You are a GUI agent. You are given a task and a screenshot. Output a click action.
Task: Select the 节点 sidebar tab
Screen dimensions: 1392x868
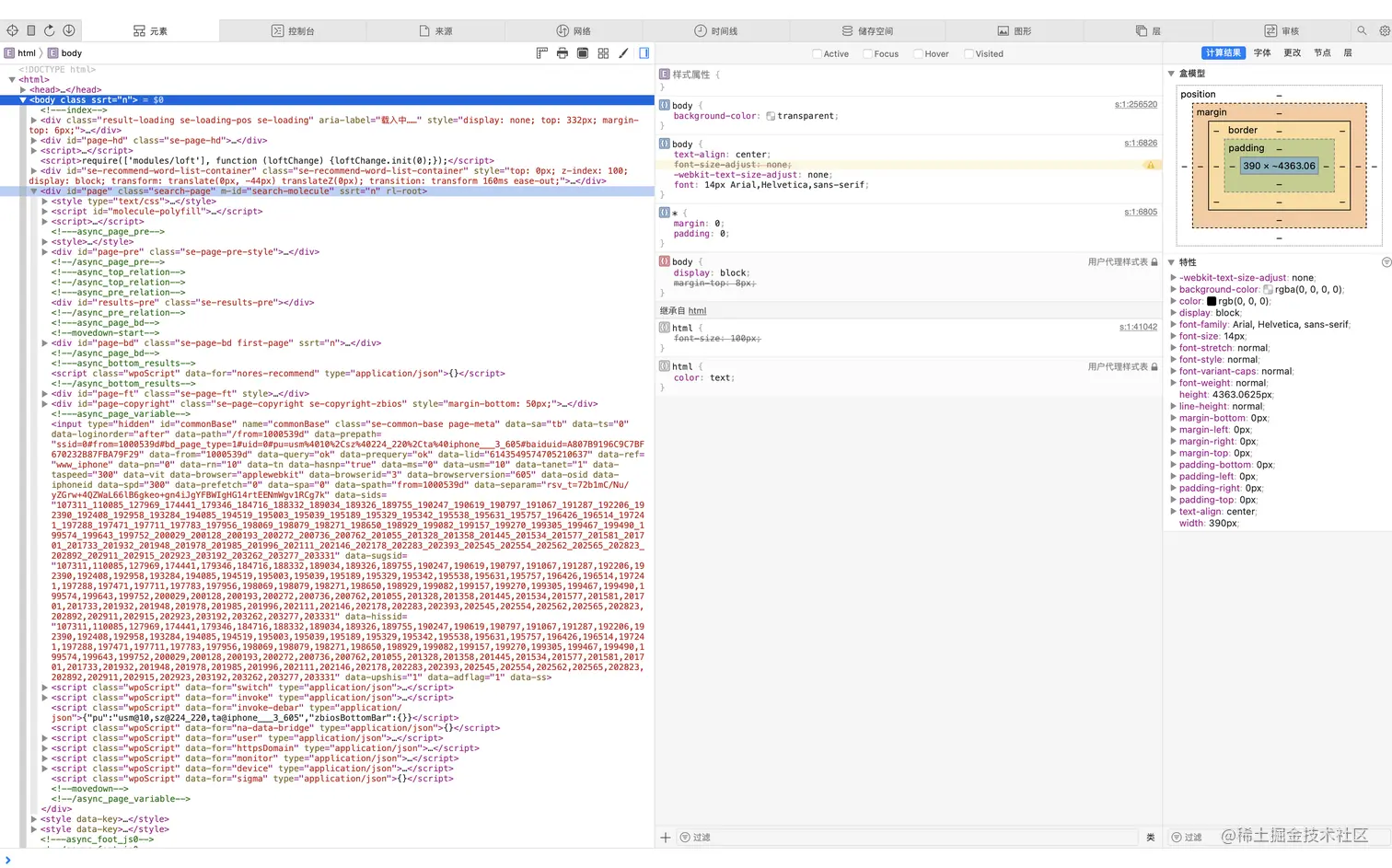click(1322, 52)
